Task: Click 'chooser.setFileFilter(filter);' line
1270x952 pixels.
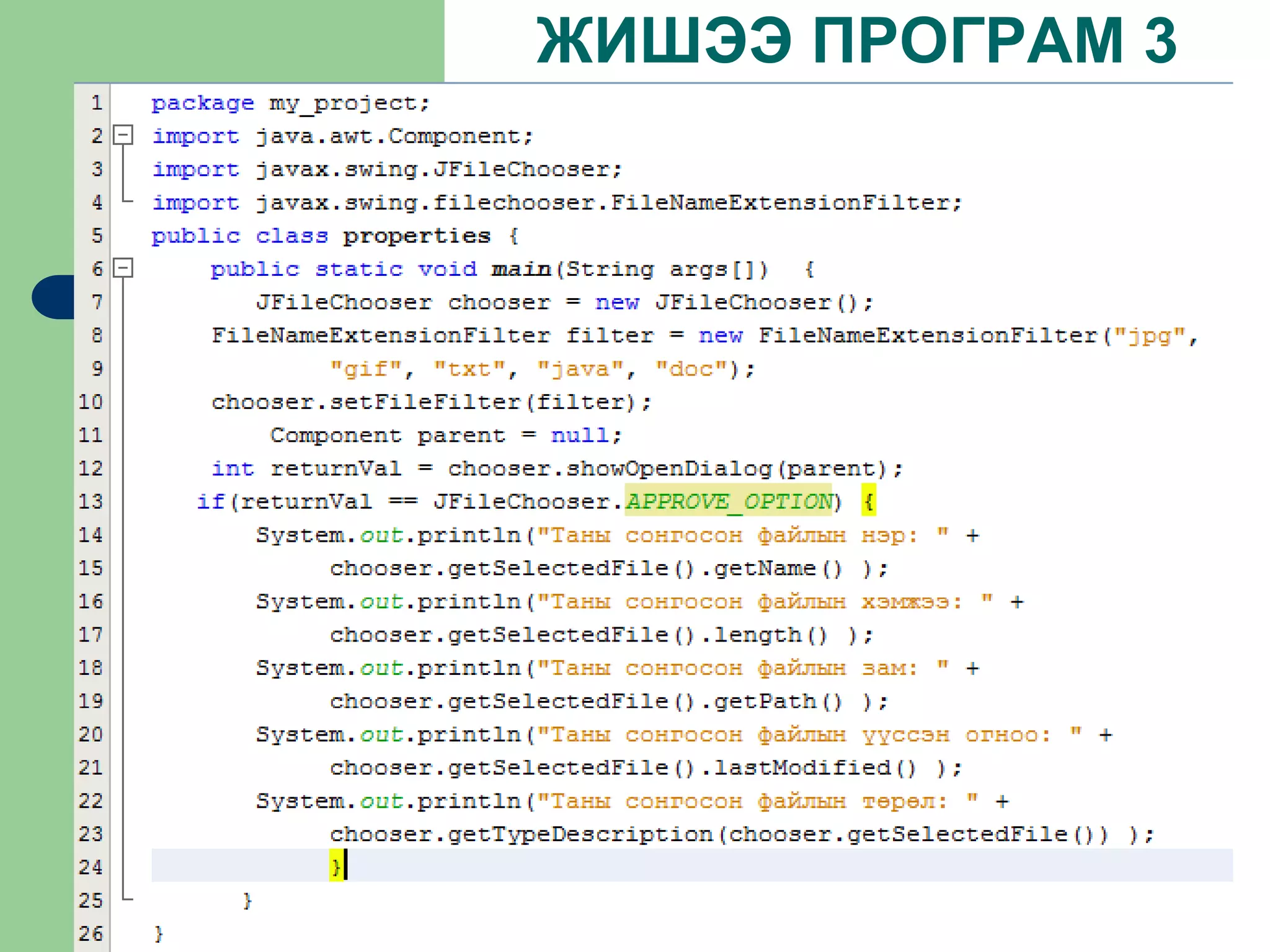Action: [x=431, y=402]
